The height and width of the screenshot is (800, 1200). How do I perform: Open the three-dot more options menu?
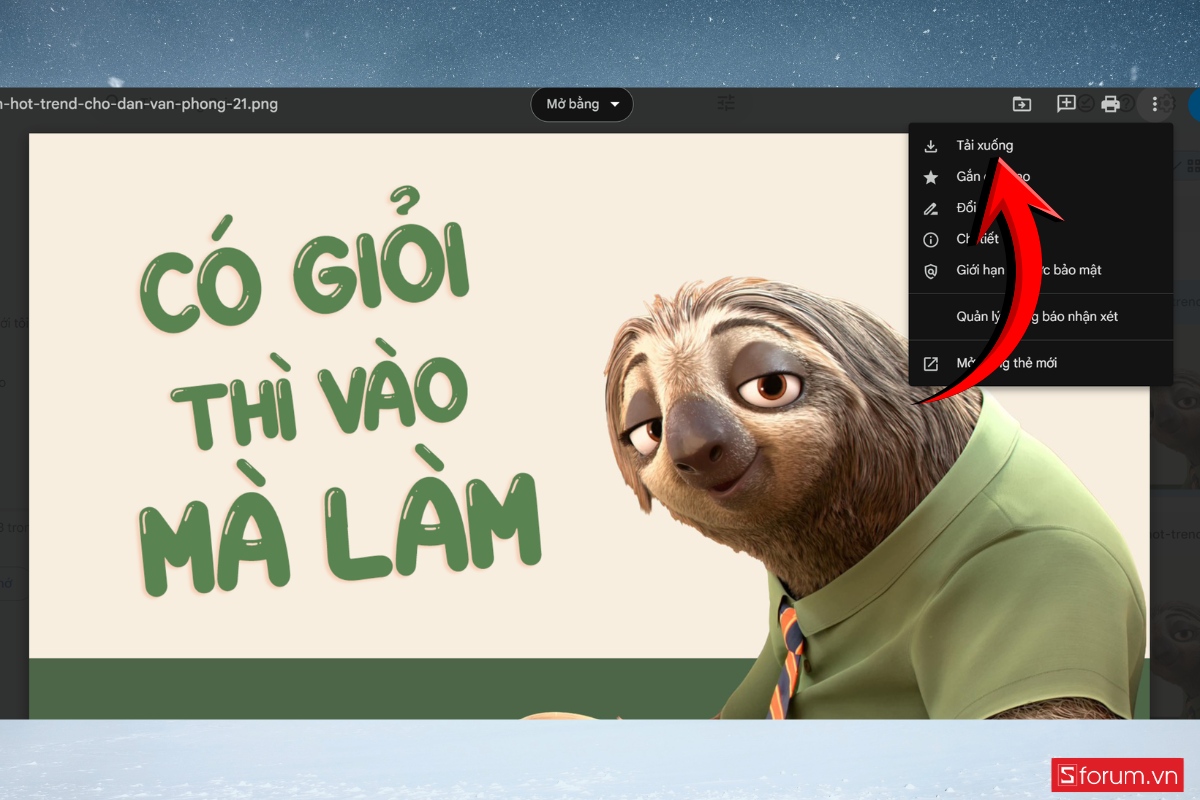pyautogui.click(x=1156, y=103)
